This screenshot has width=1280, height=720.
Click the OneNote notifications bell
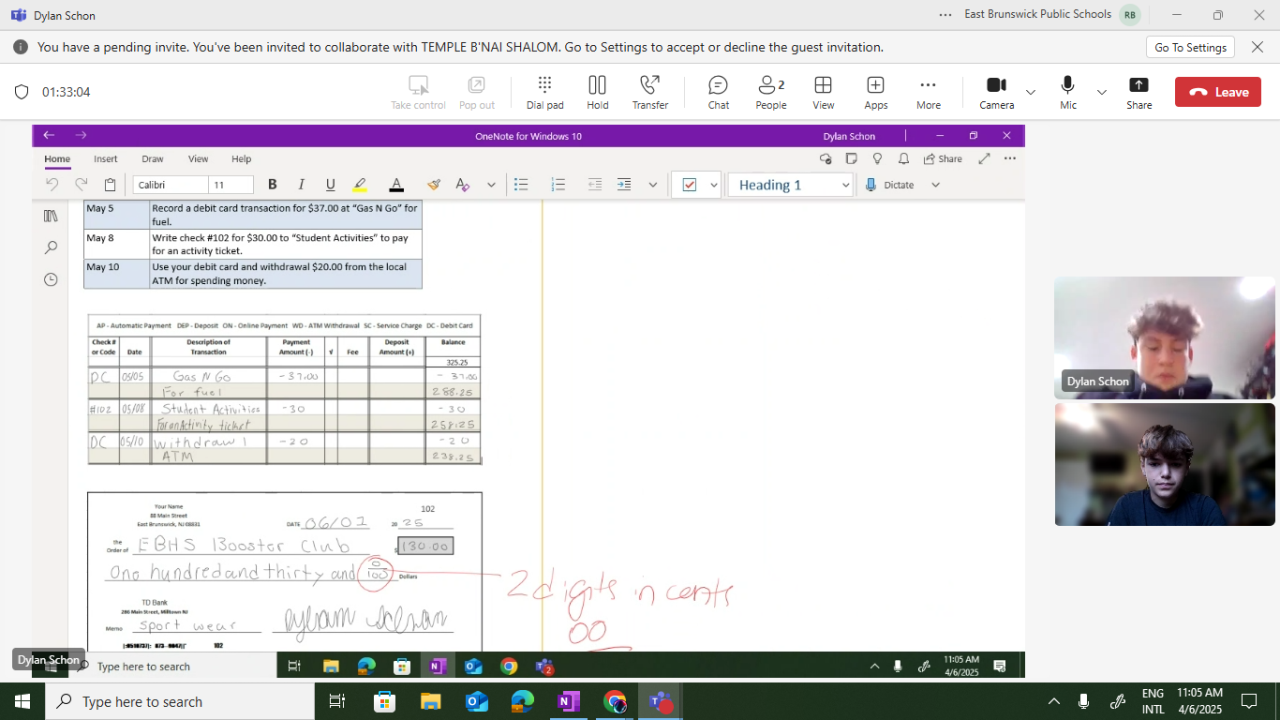903,159
